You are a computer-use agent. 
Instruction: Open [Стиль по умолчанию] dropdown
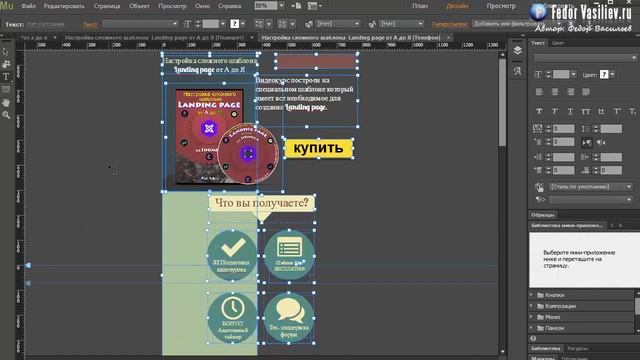pyautogui.click(x=591, y=187)
